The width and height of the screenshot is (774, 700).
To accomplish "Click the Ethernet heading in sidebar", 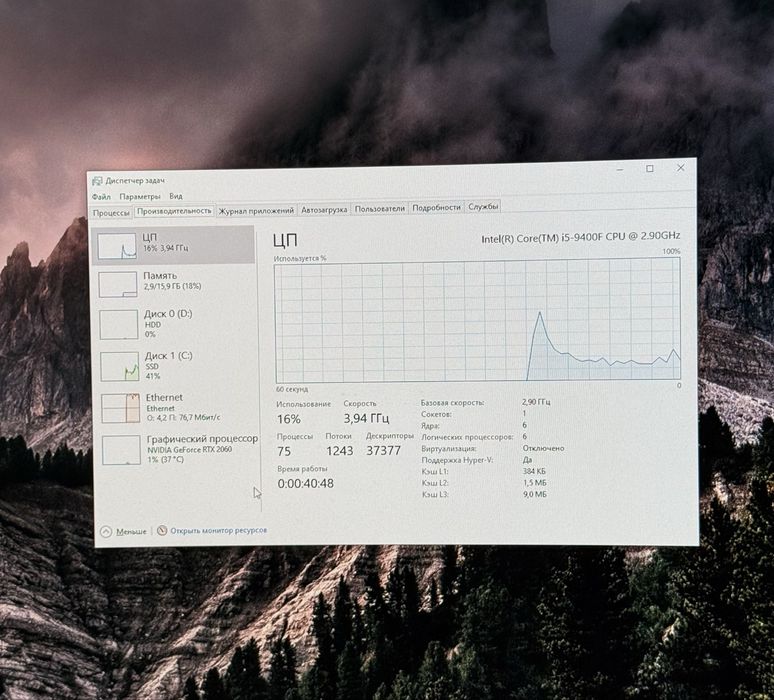I will point(164,397).
